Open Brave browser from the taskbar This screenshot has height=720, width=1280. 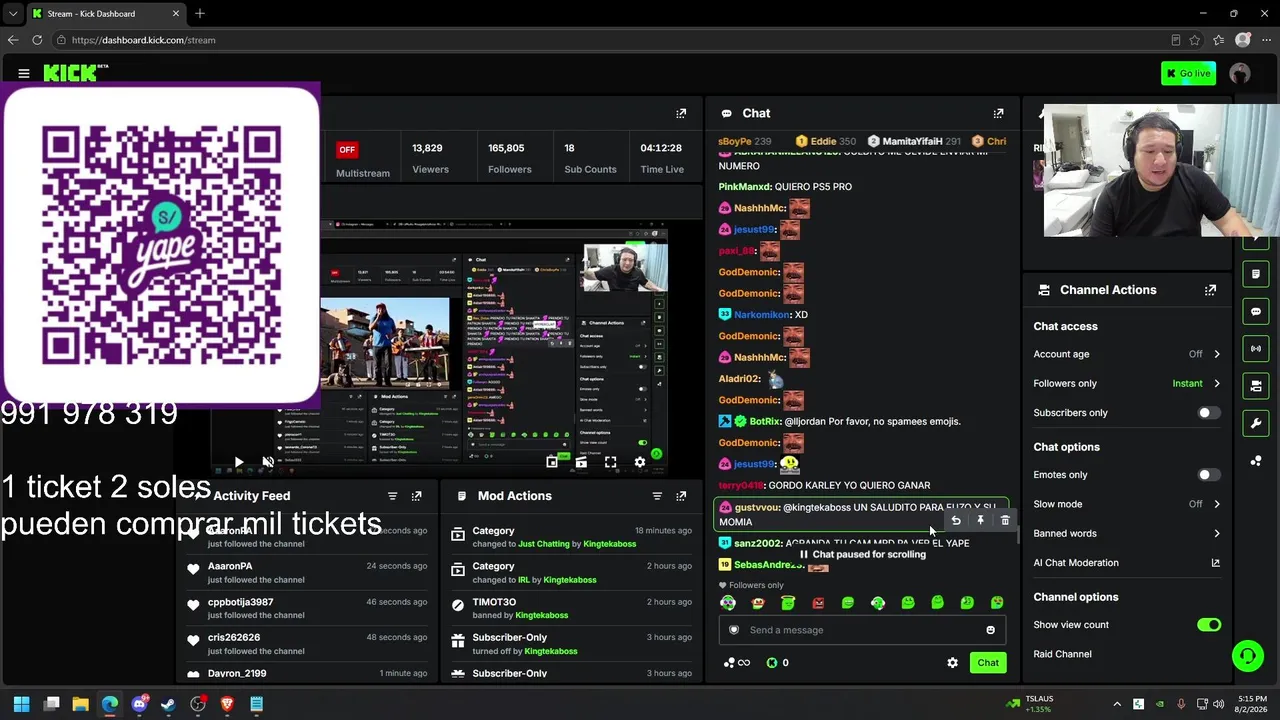(227, 704)
